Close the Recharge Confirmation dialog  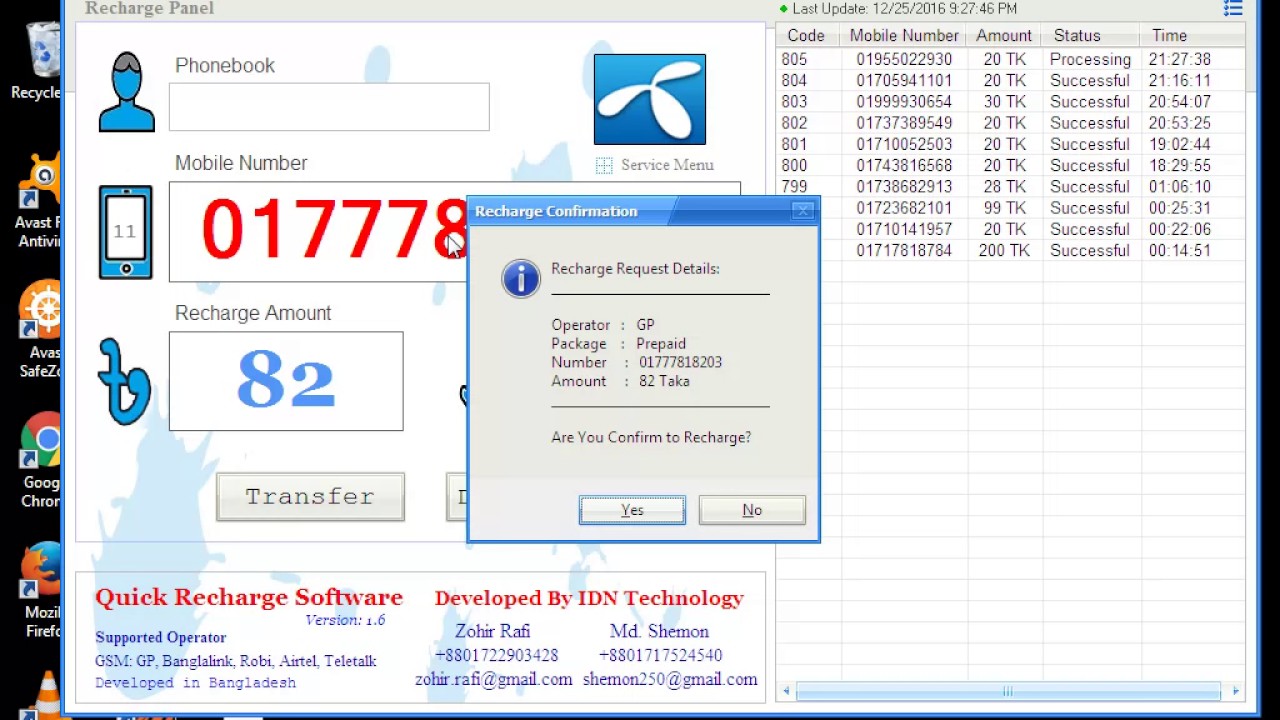tap(802, 211)
